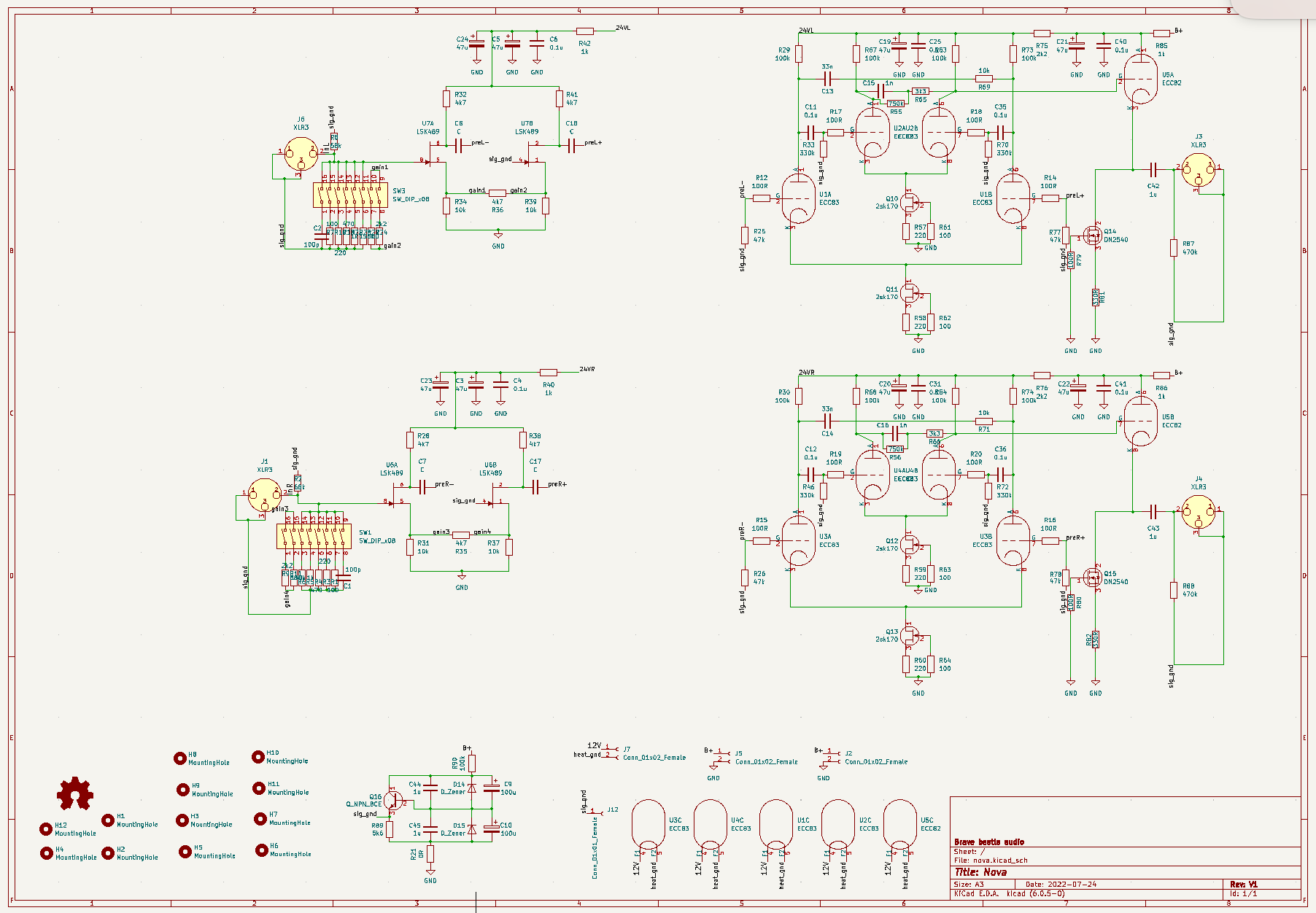Select the J4 XLR3 connector symbol
The height and width of the screenshot is (913, 1316).
click(1199, 513)
